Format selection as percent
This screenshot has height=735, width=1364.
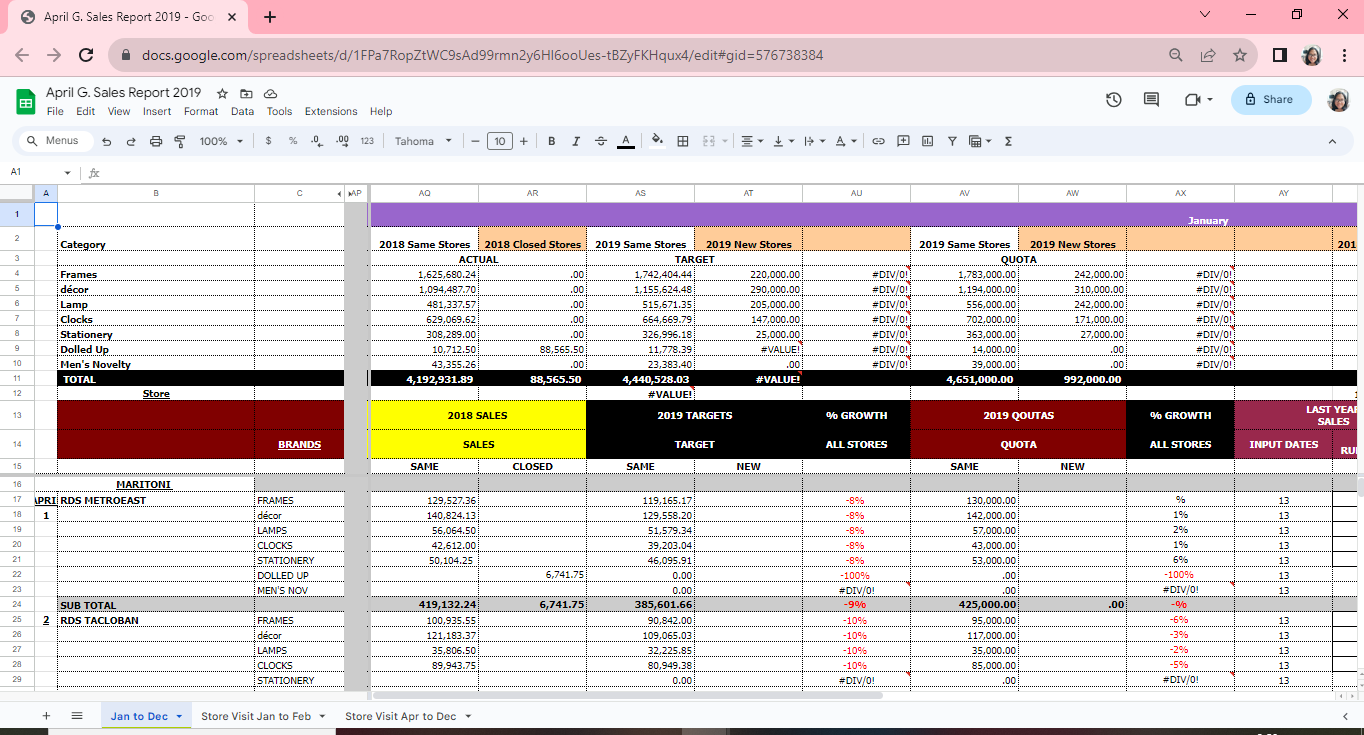click(x=293, y=142)
